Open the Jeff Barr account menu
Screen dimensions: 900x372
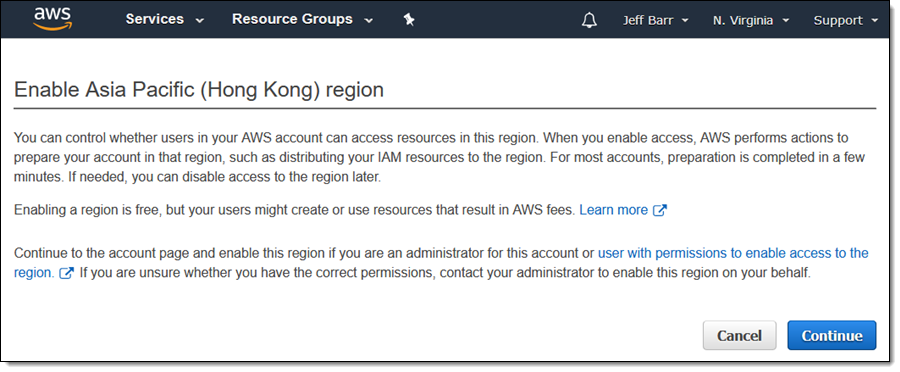pyautogui.click(x=655, y=20)
